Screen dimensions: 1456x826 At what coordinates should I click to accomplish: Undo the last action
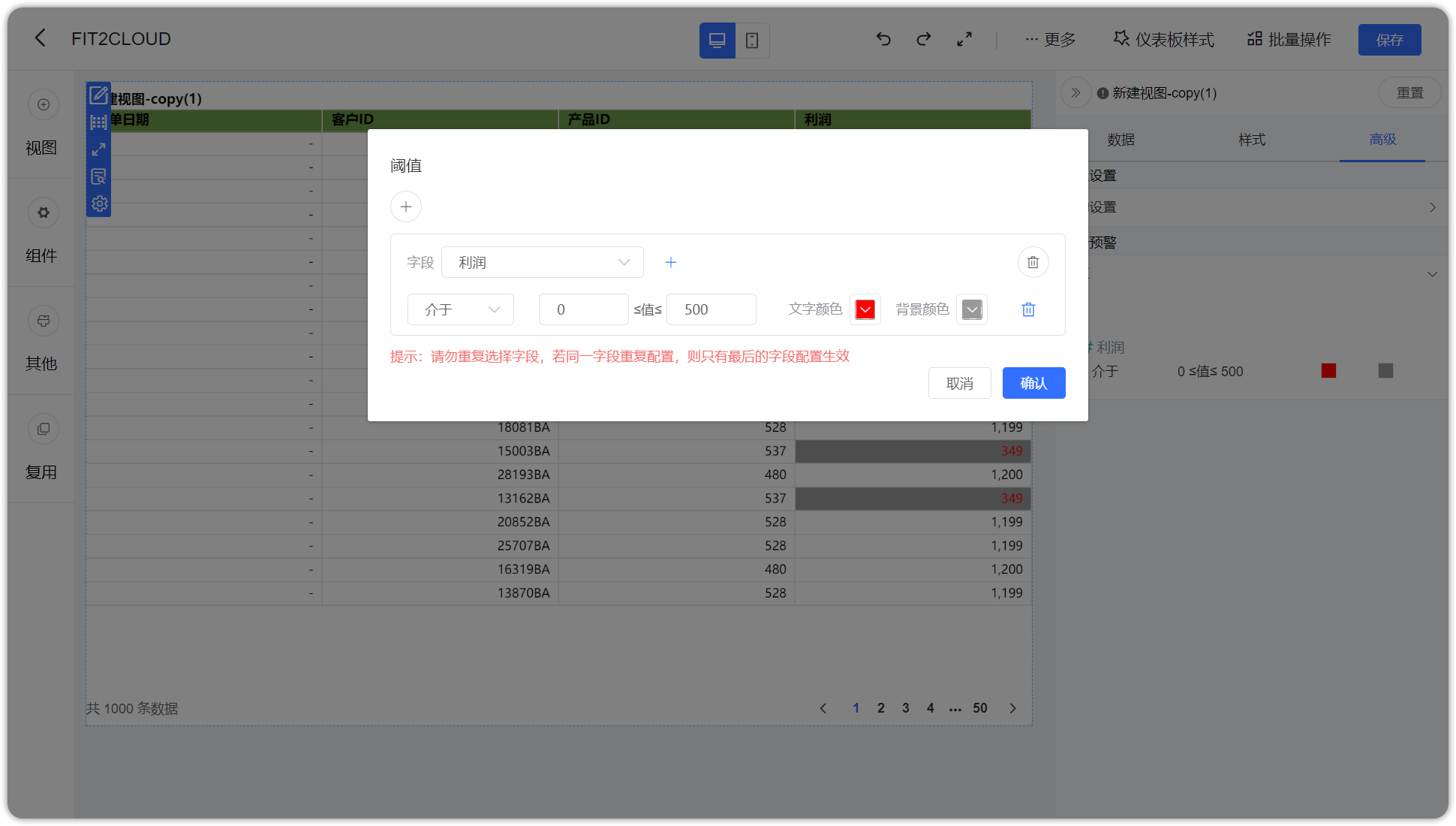(883, 39)
